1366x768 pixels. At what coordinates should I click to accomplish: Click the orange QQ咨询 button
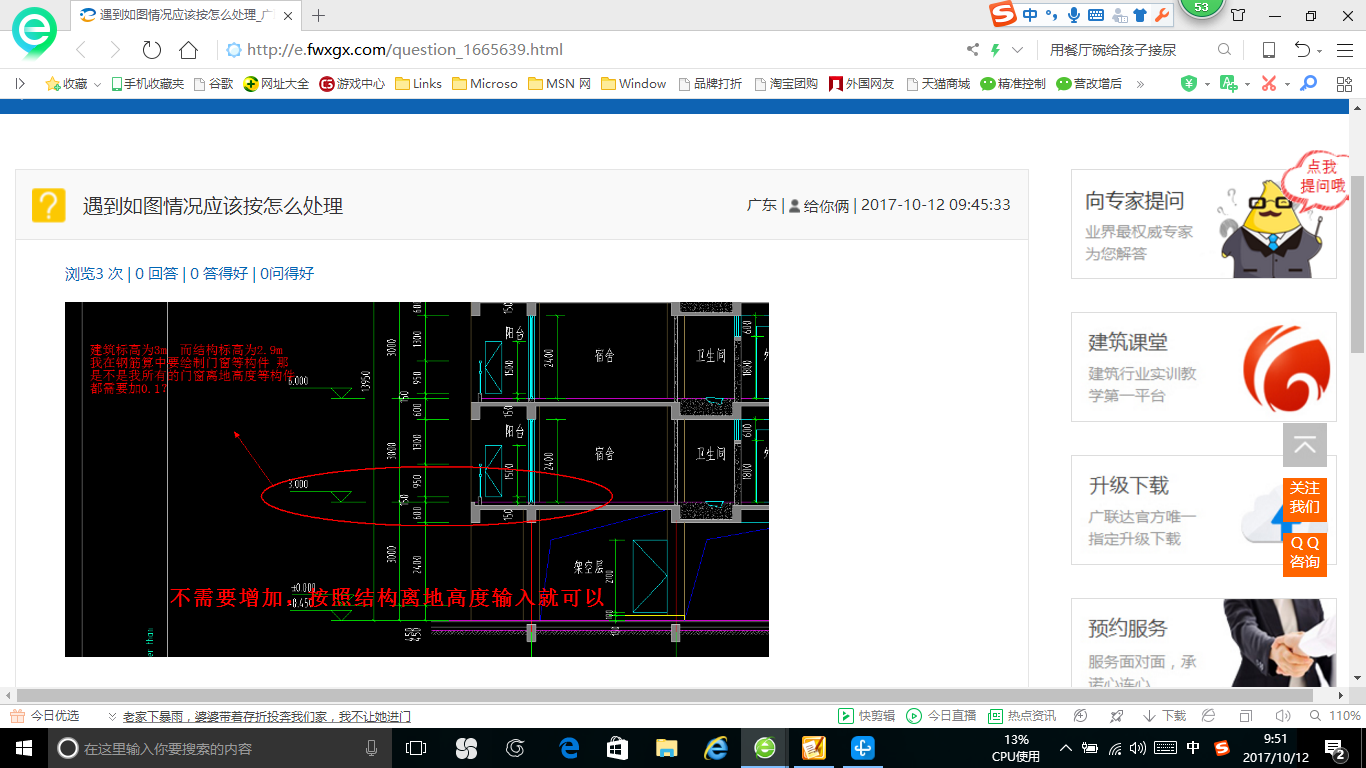[x=1305, y=552]
